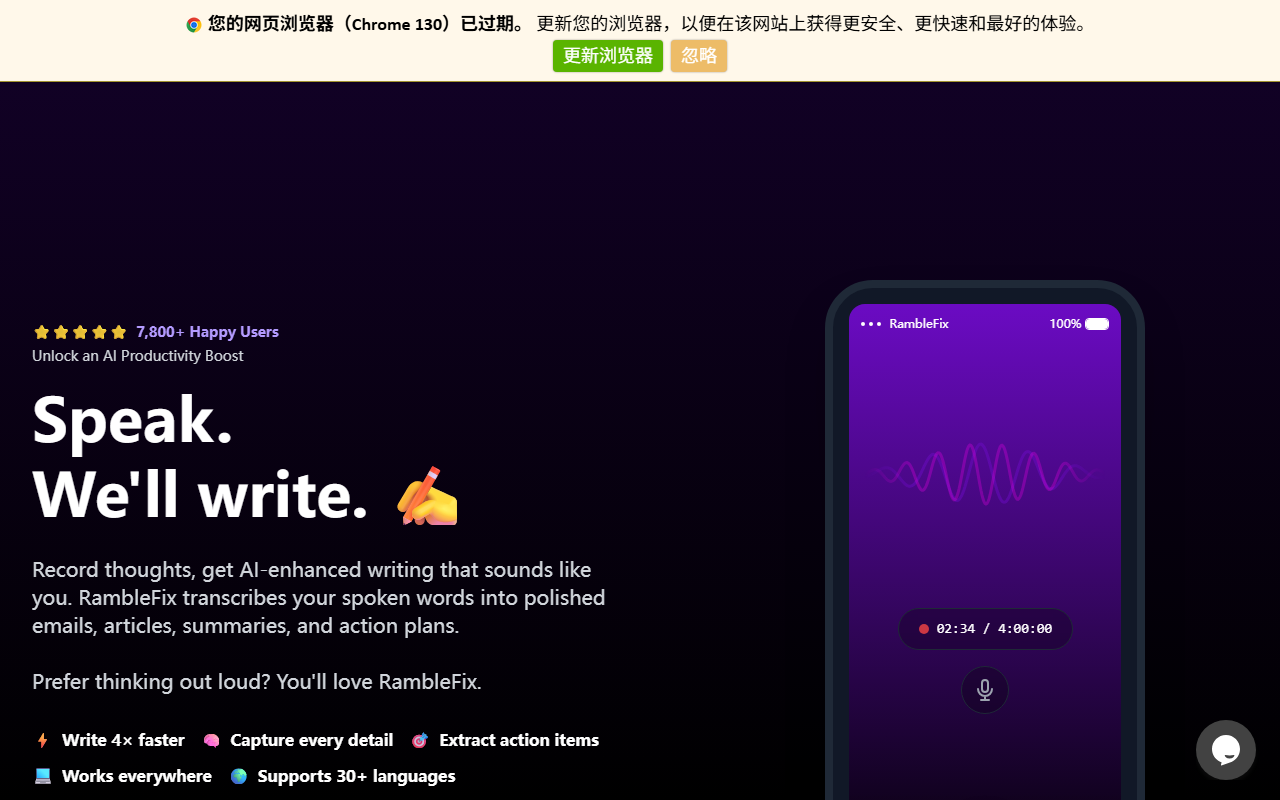
Task: Click the Speak. headline
Action: point(133,419)
